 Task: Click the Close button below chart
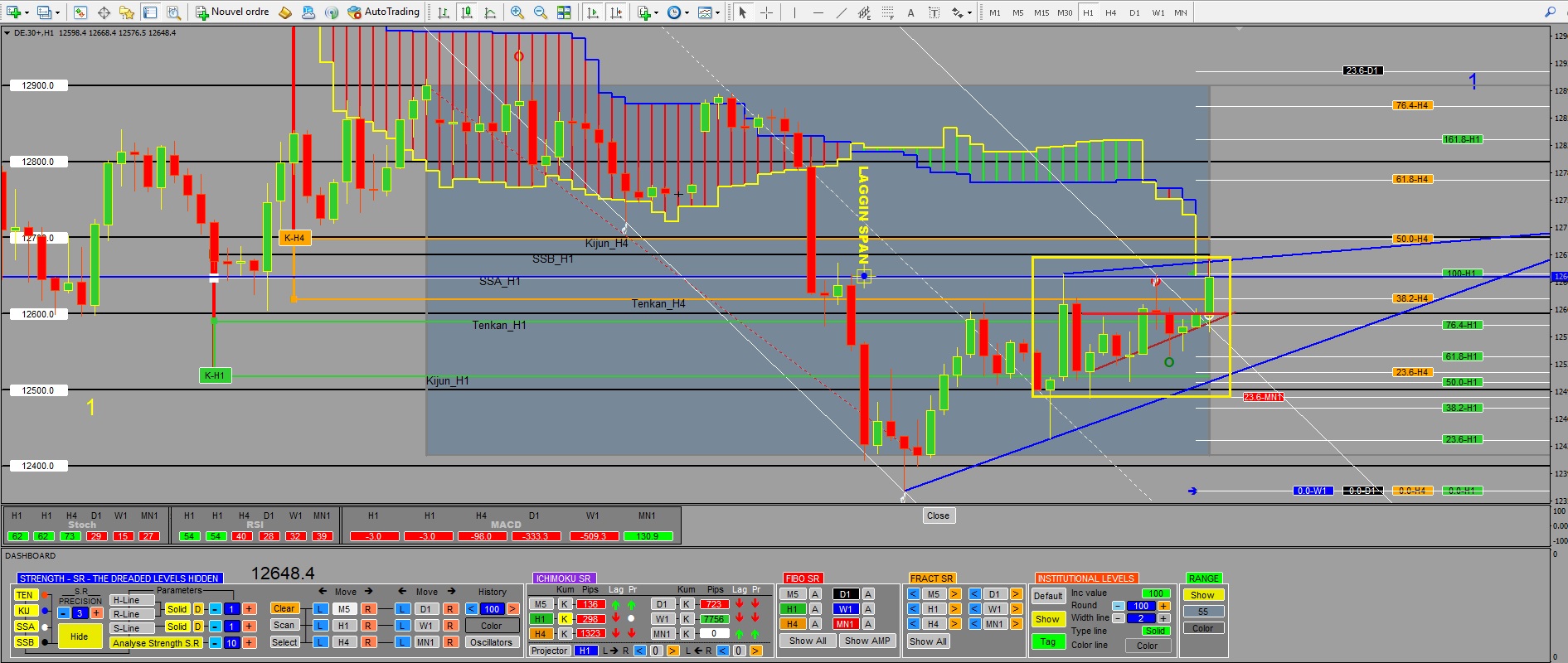(938, 515)
